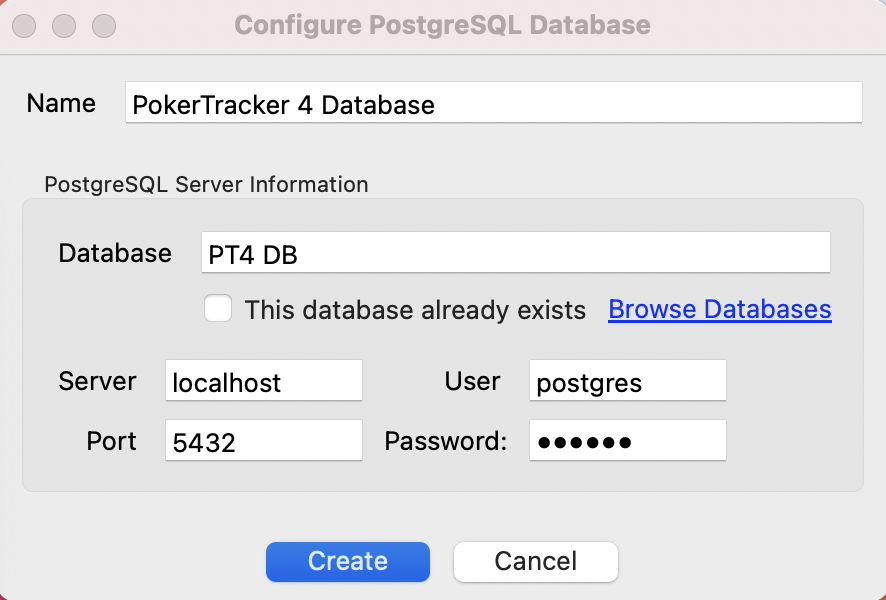886x600 pixels.
Task: Focus the masked Password field
Action: 627,441
